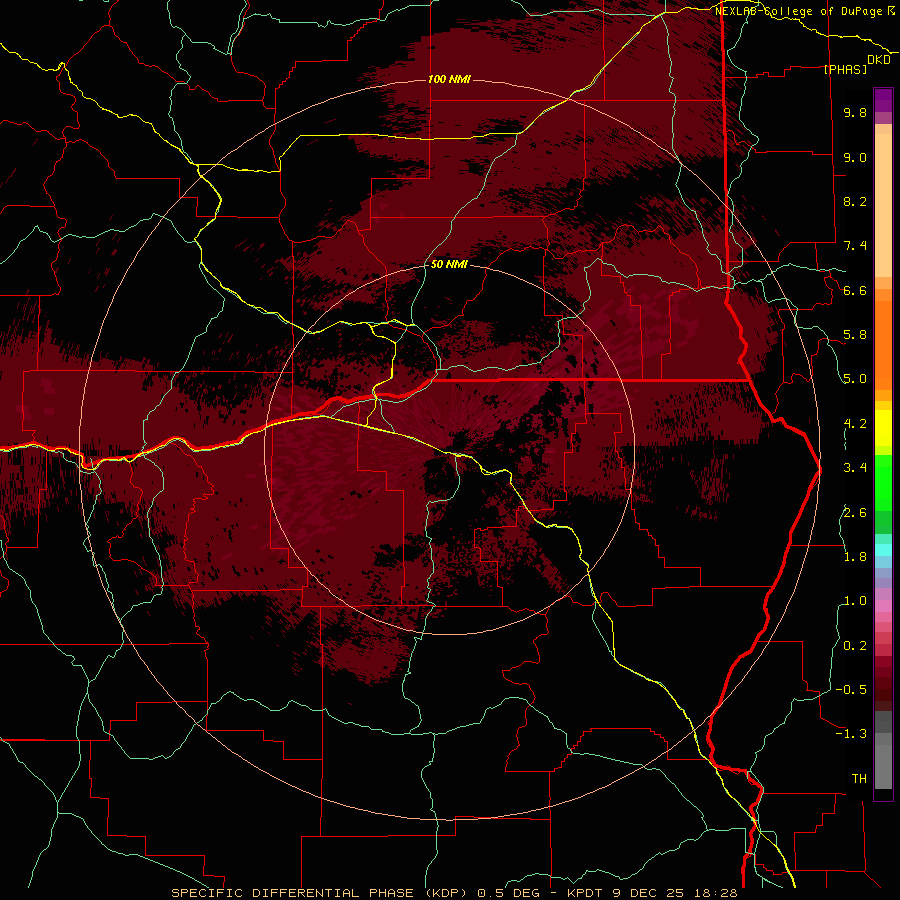Pick the bright green segment of color bar
The height and width of the screenshot is (900, 900).
(883, 482)
